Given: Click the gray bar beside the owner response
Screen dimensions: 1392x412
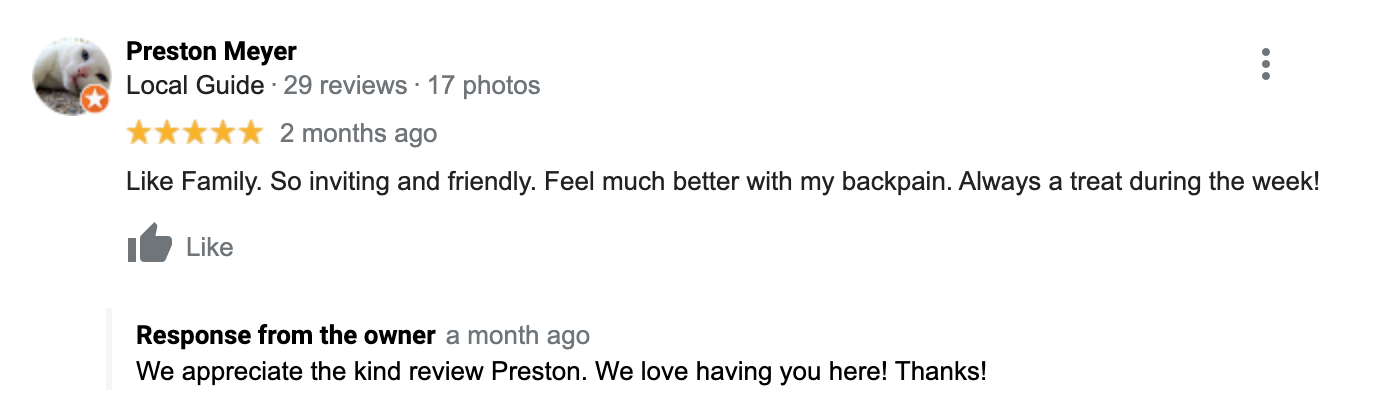Looking at the screenshot, I should click(x=109, y=350).
